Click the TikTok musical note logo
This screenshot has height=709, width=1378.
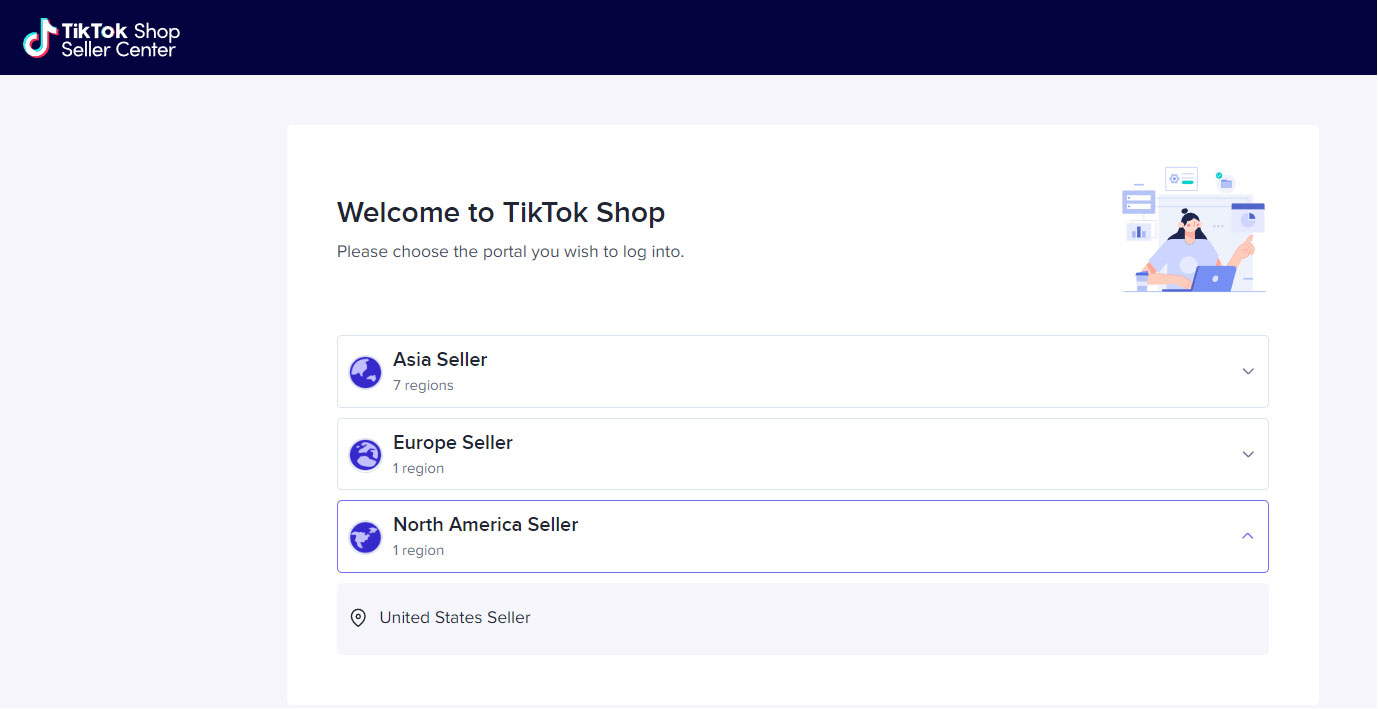(39, 38)
